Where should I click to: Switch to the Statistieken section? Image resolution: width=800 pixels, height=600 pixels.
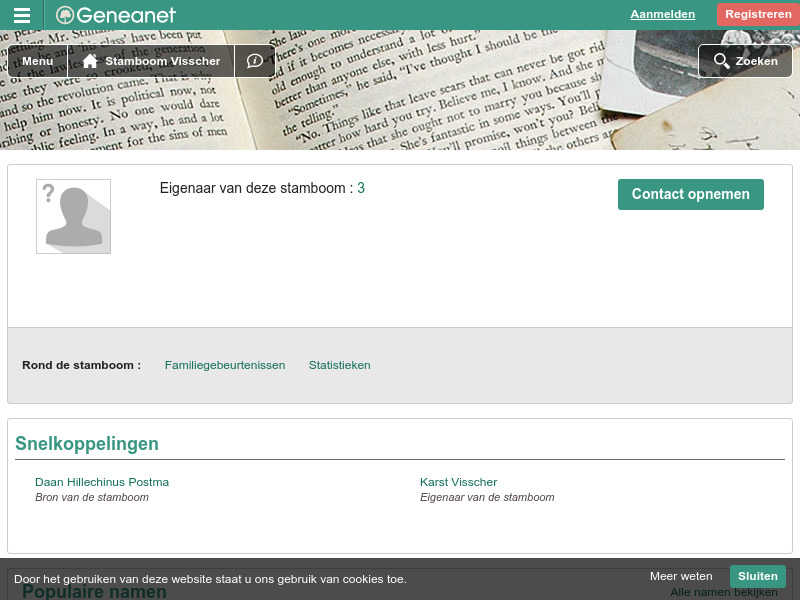point(339,365)
